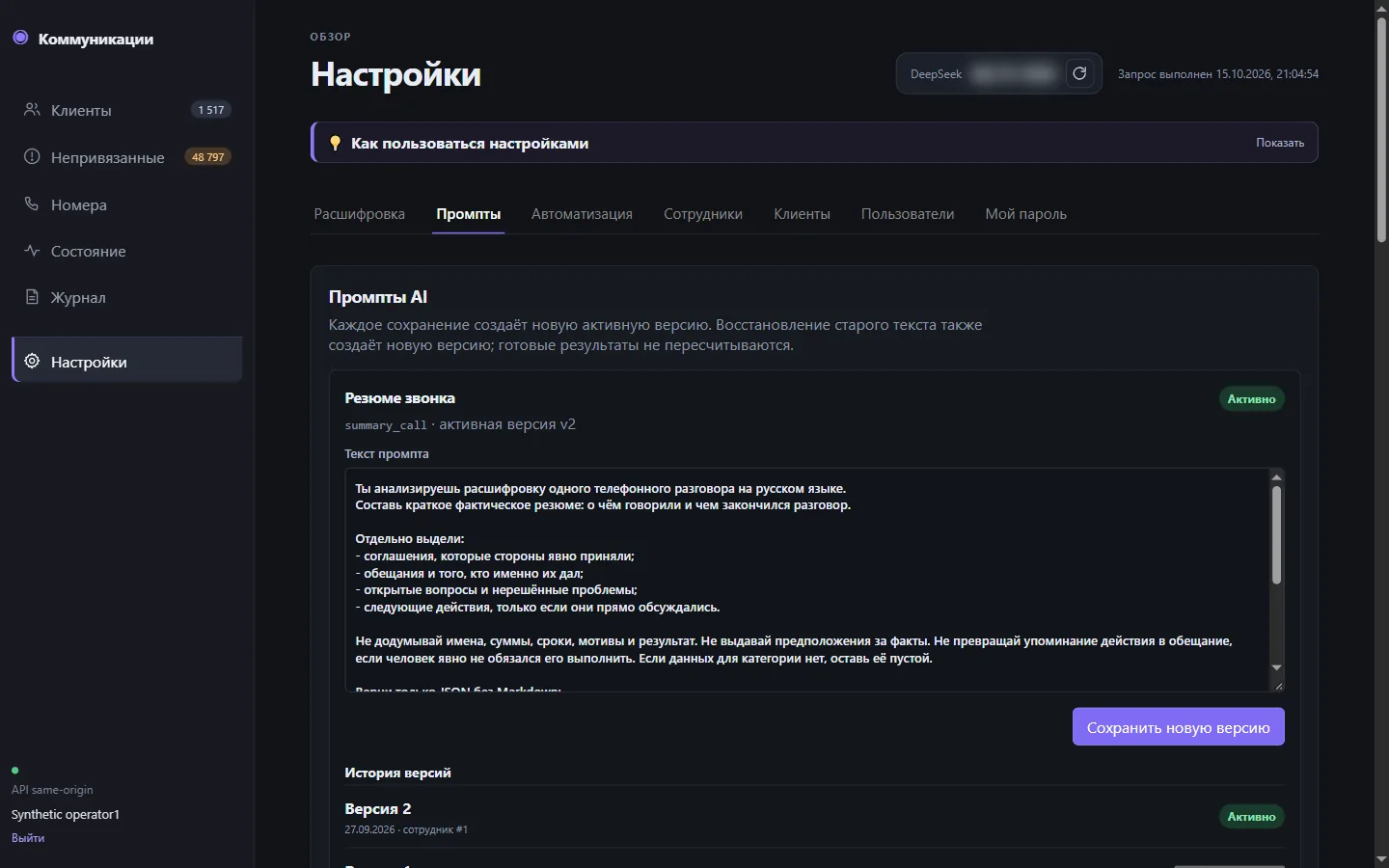Click the Номера phone icon
1389x868 pixels.
click(32, 204)
